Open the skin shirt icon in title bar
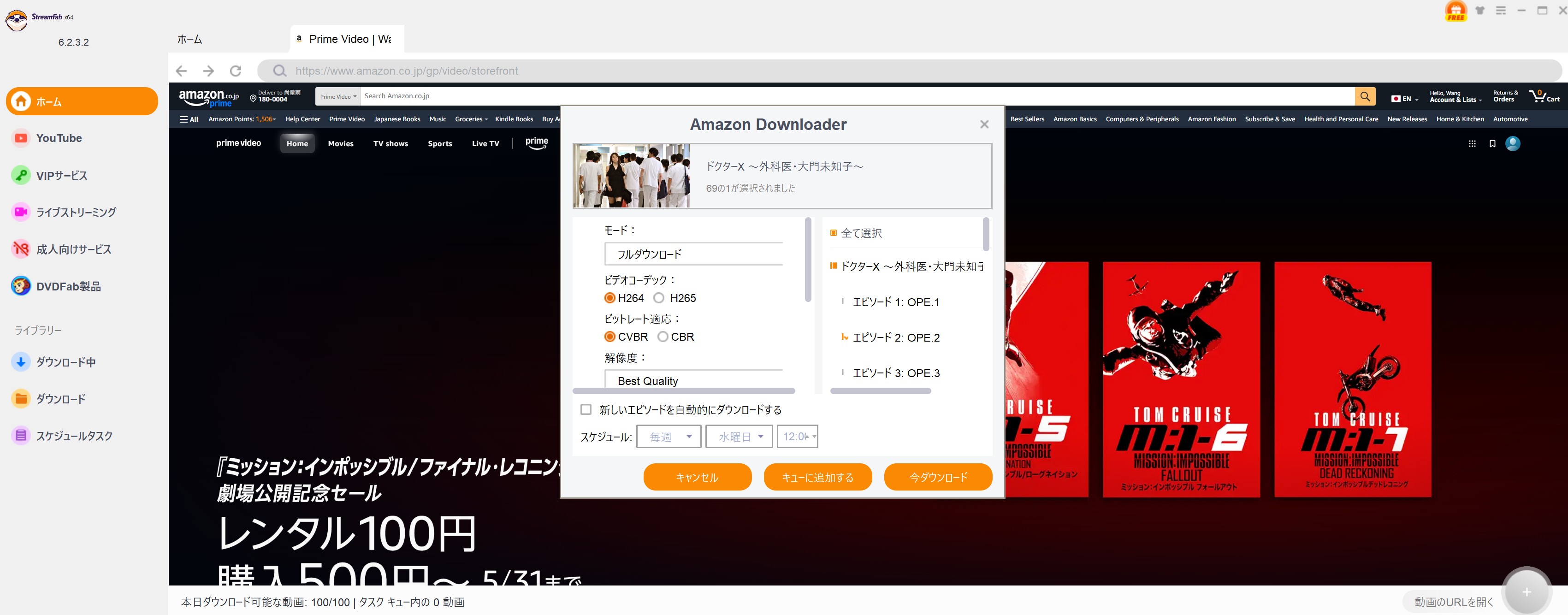1568x615 pixels. click(x=1480, y=10)
